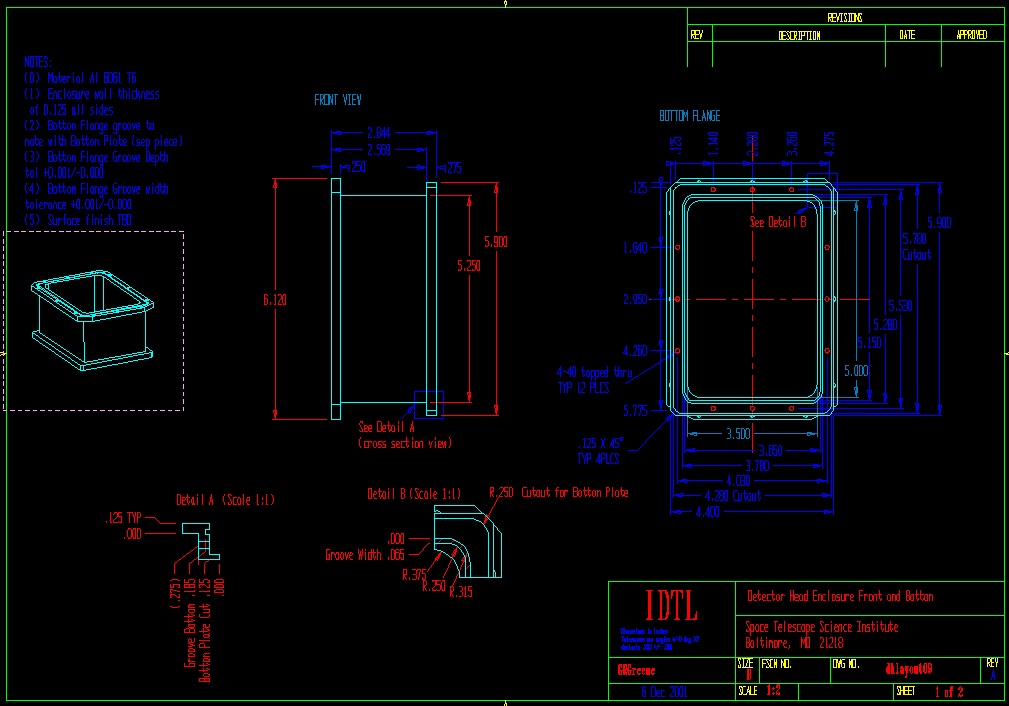This screenshot has height=706, width=1009.
Task: Select the Detail A (Scale 1:1) title
Action: (x=225, y=499)
